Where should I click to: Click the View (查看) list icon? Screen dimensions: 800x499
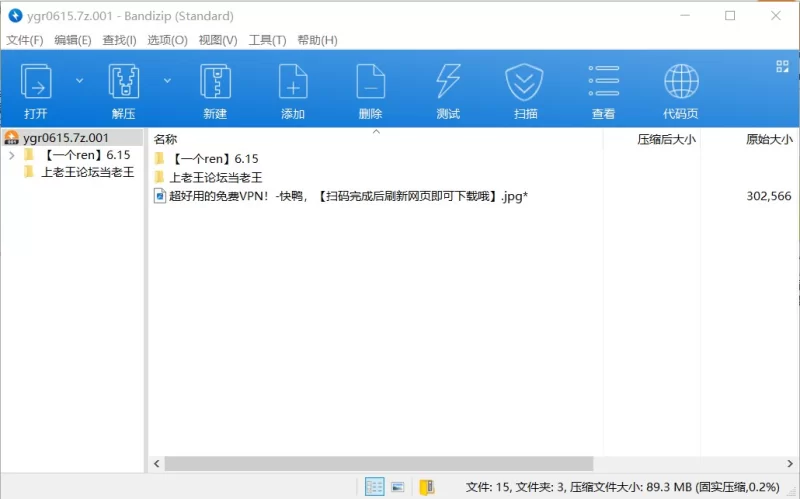click(x=604, y=81)
